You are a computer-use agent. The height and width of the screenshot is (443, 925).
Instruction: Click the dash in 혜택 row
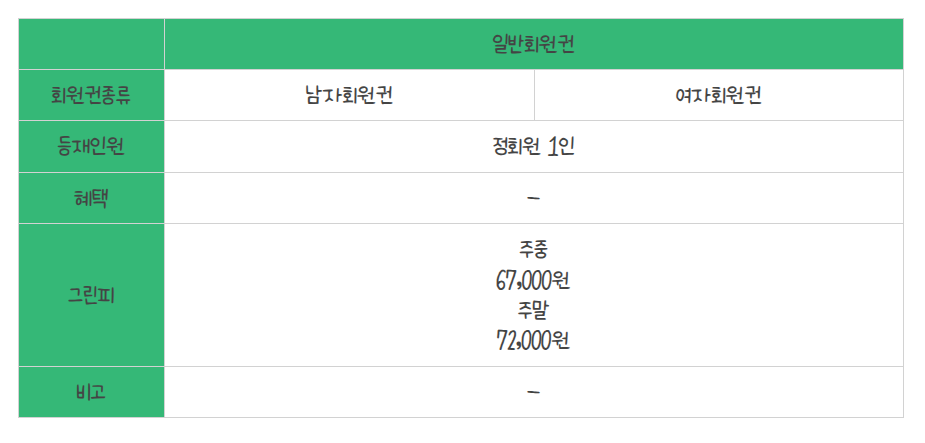coord(533,198)
